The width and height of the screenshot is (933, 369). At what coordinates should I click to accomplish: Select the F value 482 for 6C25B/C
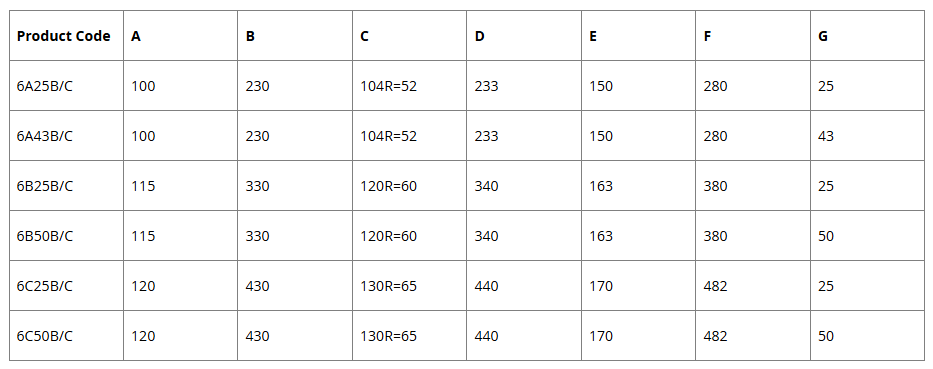tap(715, 286)
